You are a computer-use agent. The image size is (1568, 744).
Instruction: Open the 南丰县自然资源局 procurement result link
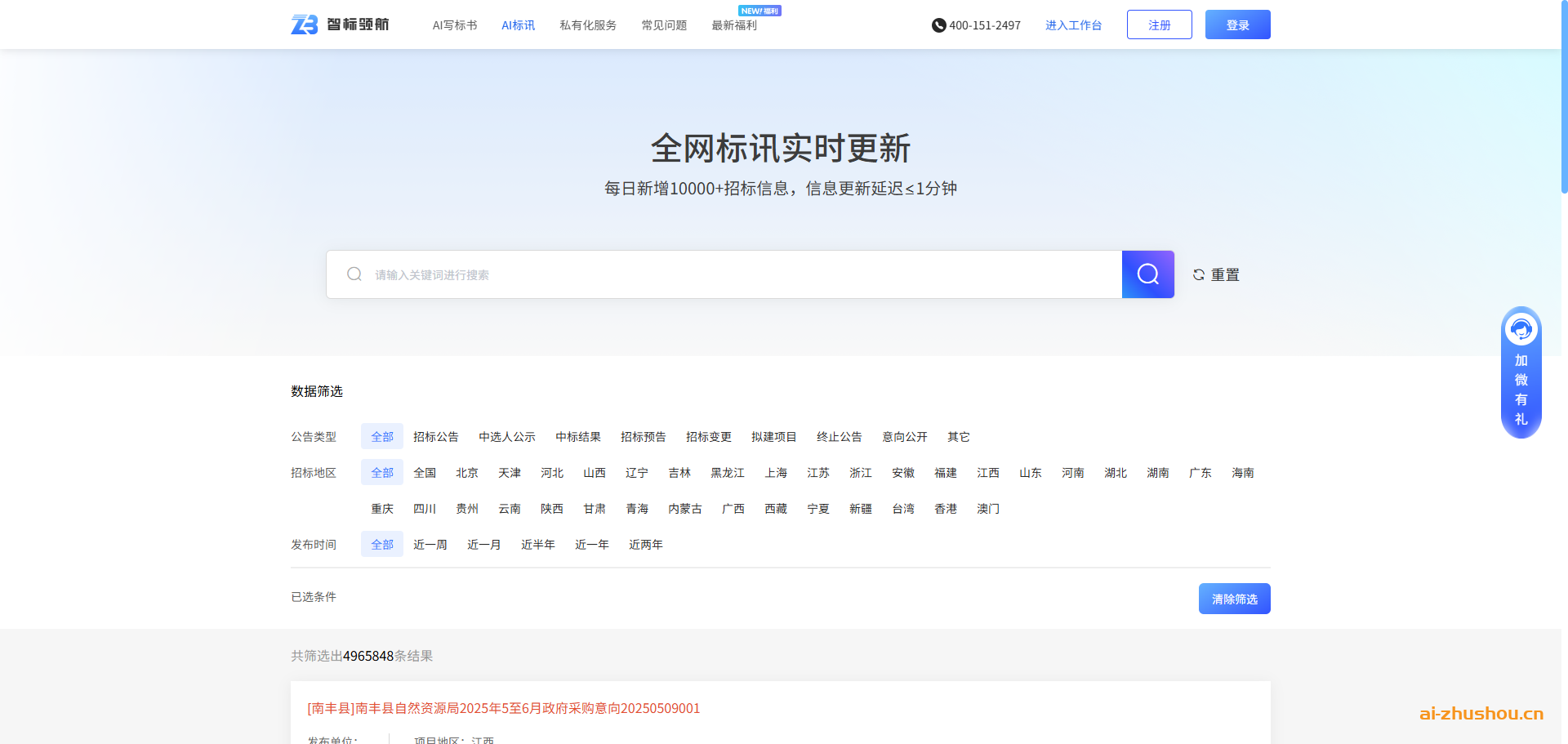[x=502, y=708]
